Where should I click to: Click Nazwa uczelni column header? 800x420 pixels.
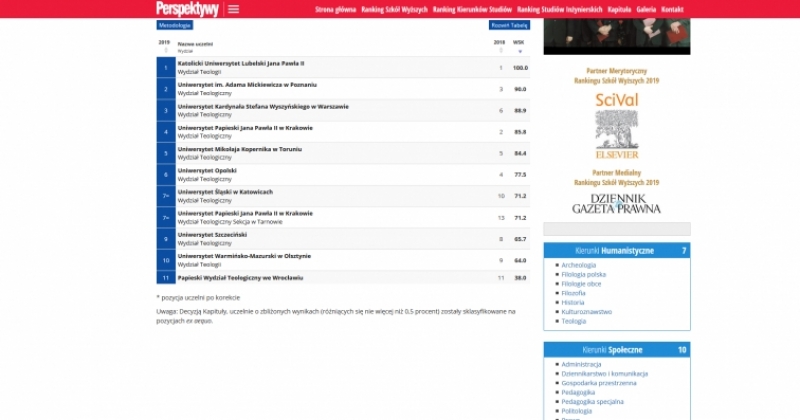[x=195, y=44]
